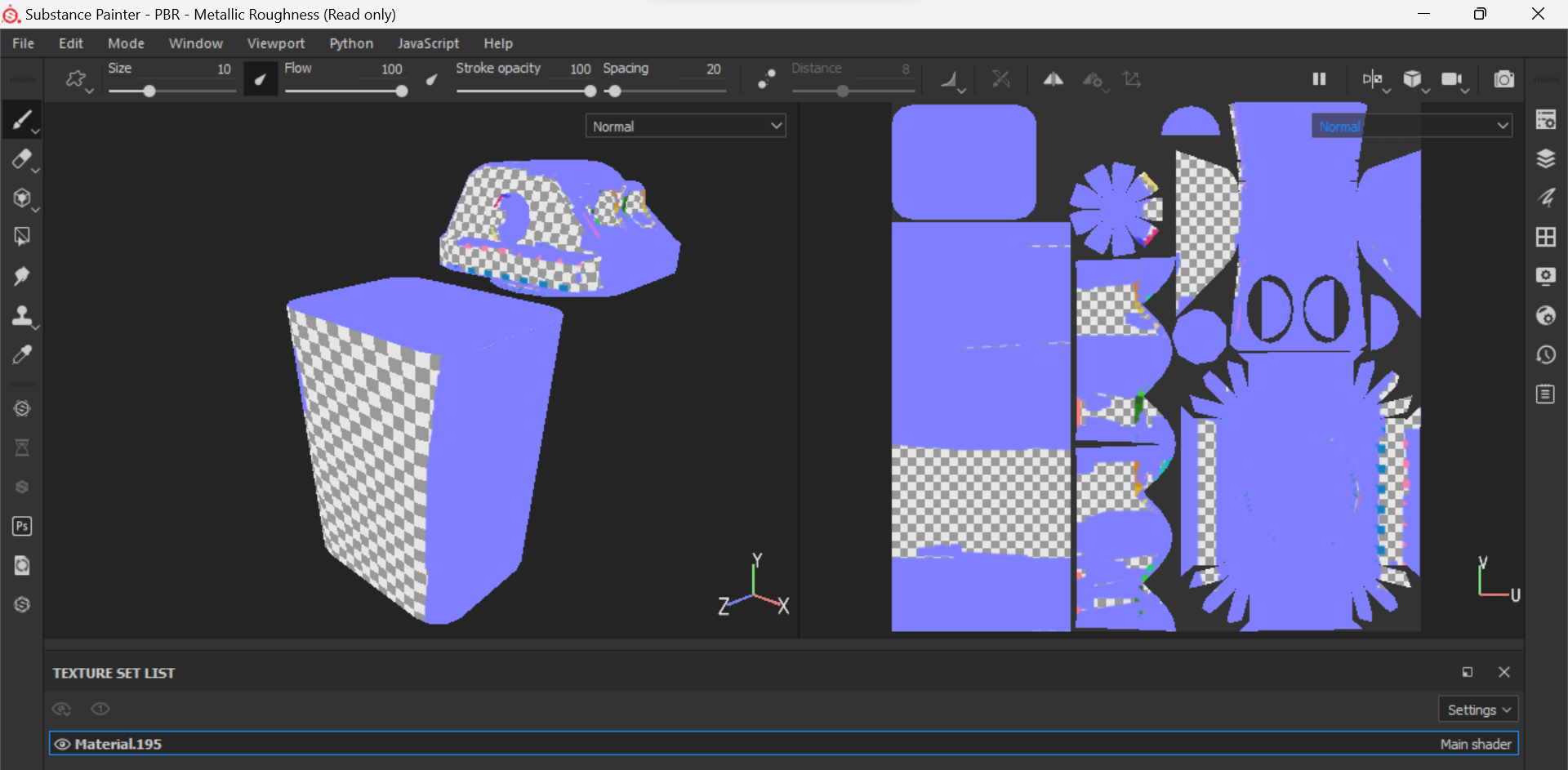
Task: Select the Projection tool
Action: (22, 198)
